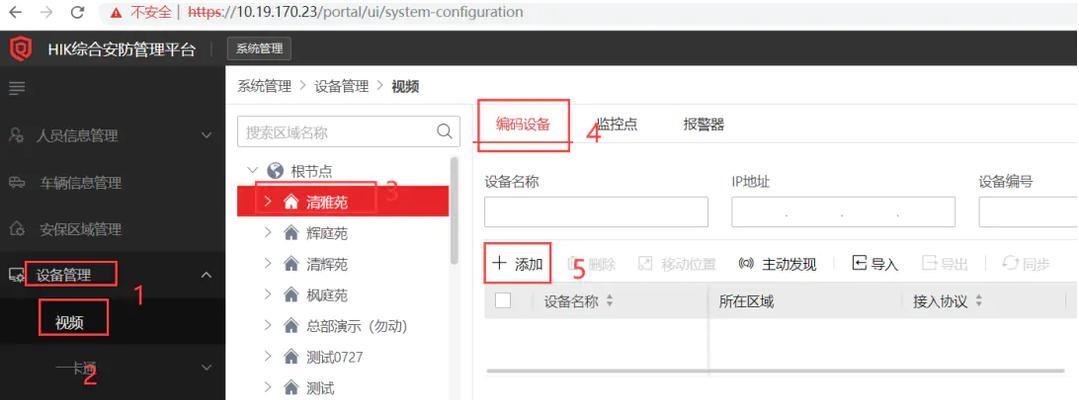The image size is (1079, 400).
Task: Click the 同步 sync button
Action: [x=1026, y=264]
